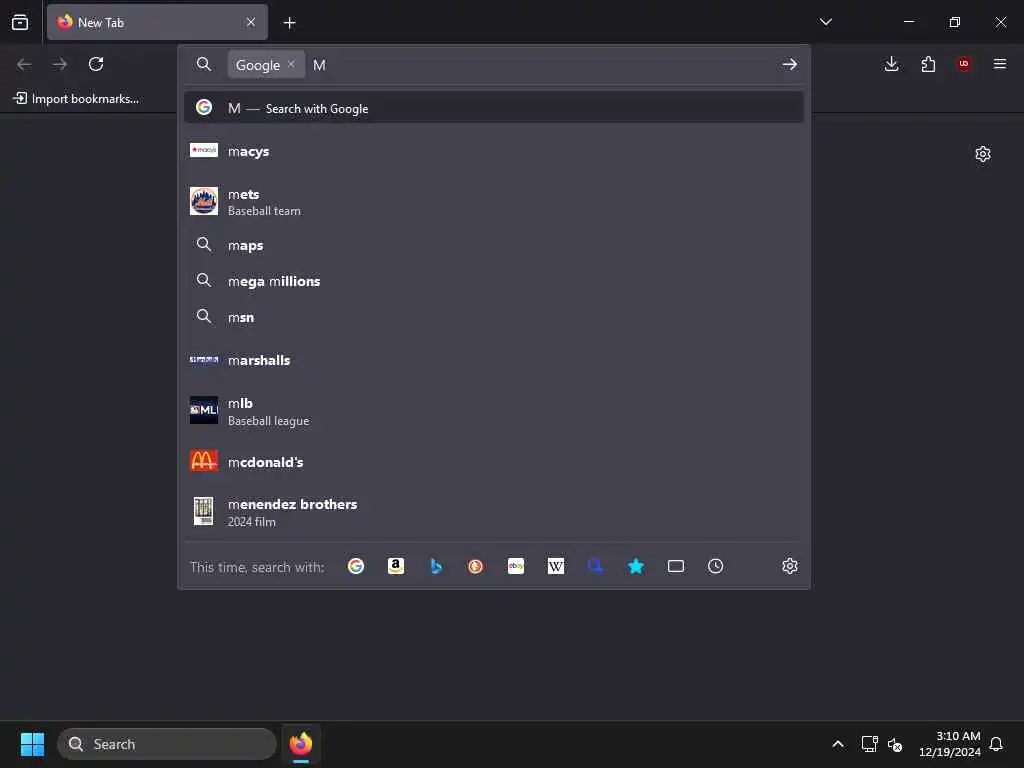1024x768 pixels.
Task: Click the forward navigation arrow
Action: point(60,64)
